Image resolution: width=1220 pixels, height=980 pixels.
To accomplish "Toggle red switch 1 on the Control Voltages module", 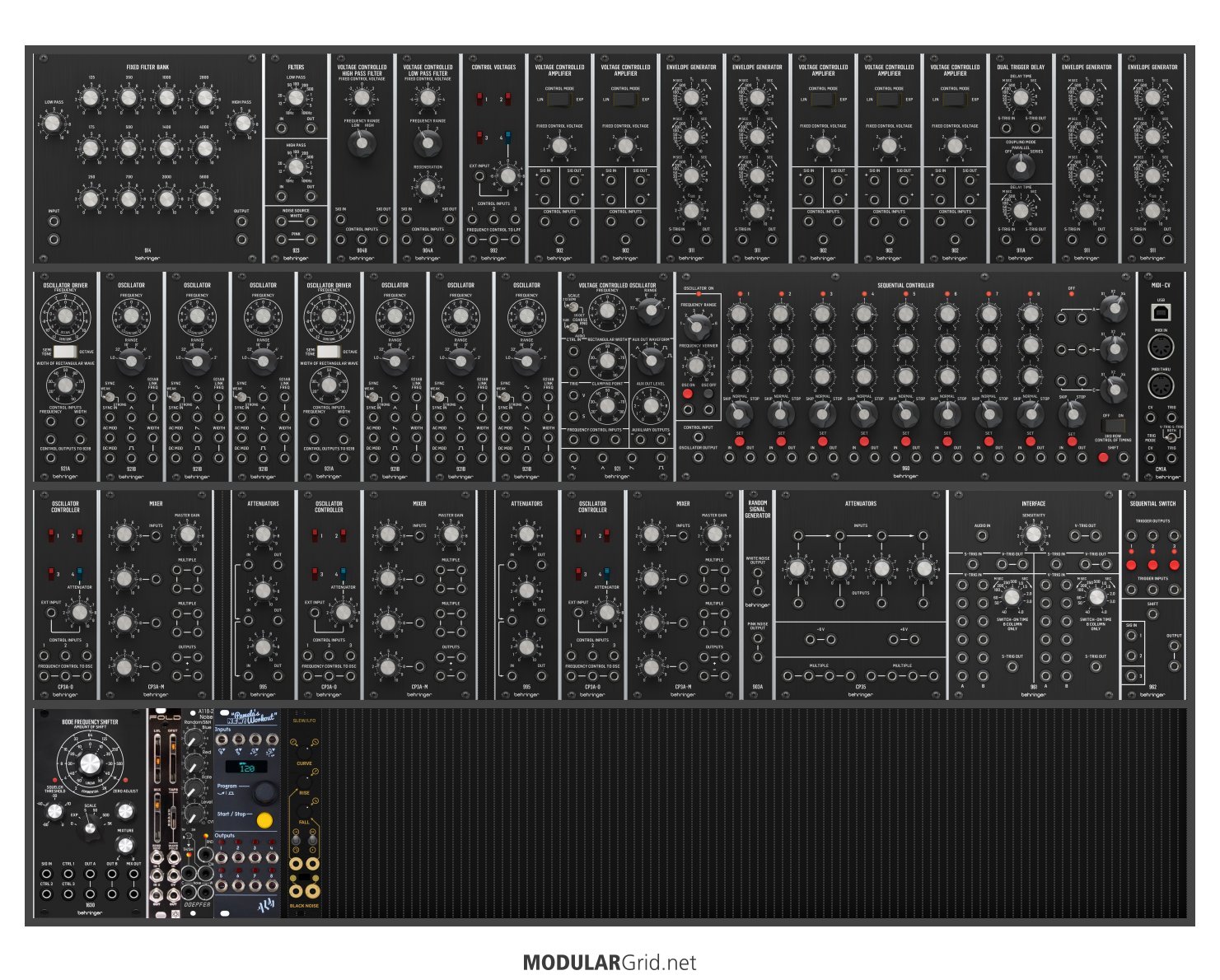I will point(480,100).
